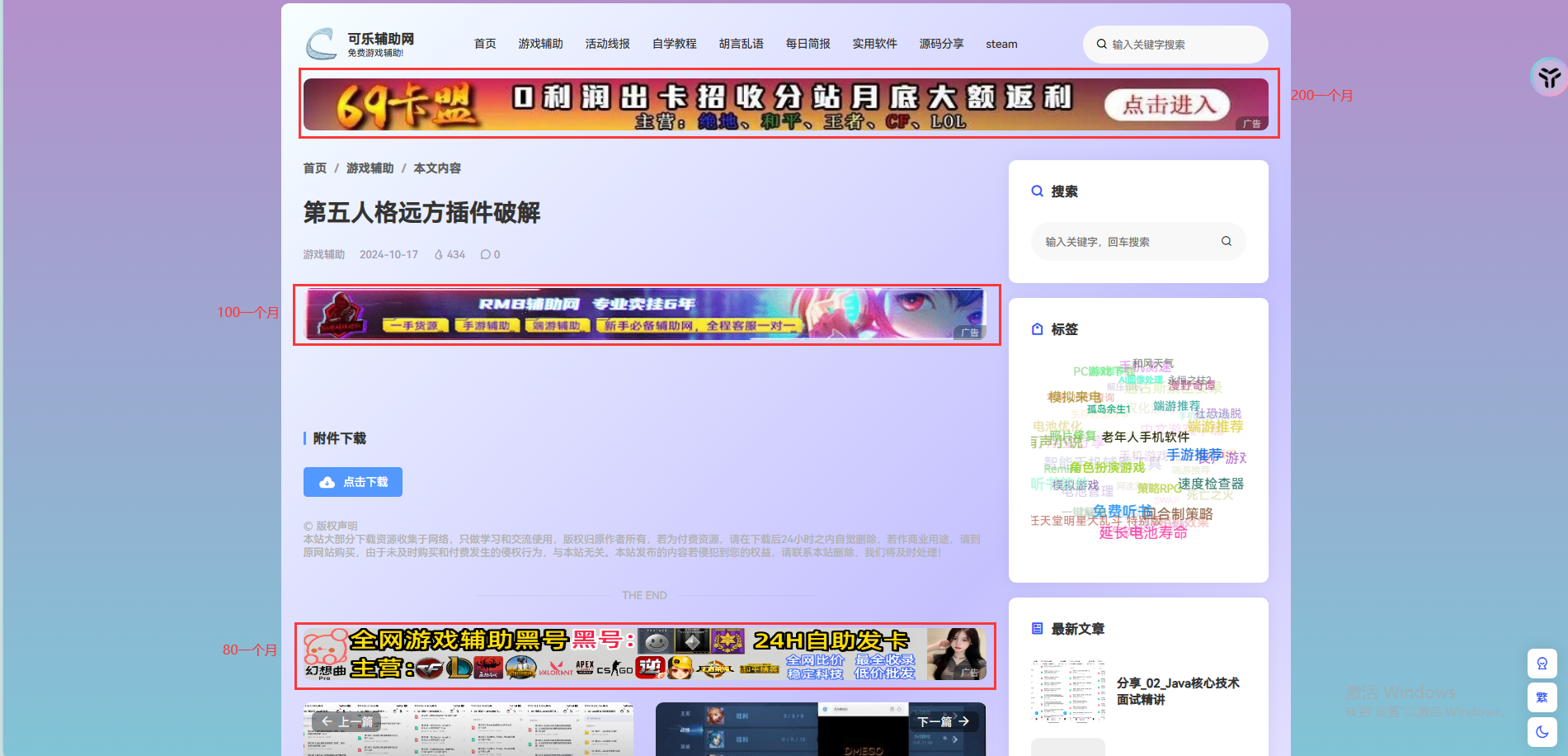This screenshot has height=756, width=1568.
Task: Open article 分享_02_Java核心技术面试精讲
Action: pos(1178,691)
